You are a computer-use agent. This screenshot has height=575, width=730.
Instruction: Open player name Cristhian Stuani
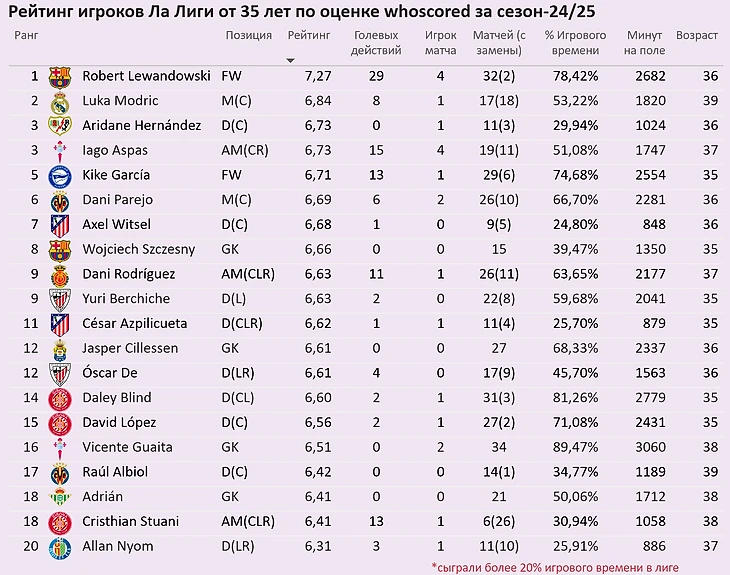(130, 521)
